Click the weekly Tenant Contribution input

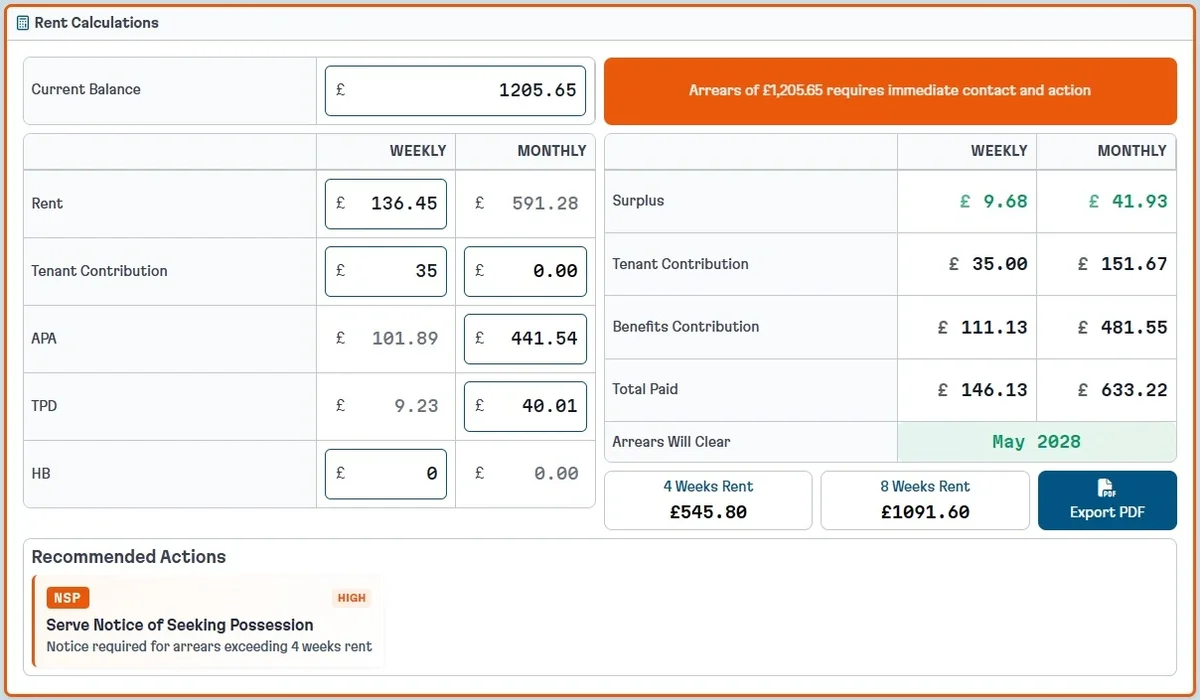[x=385, y=271]
